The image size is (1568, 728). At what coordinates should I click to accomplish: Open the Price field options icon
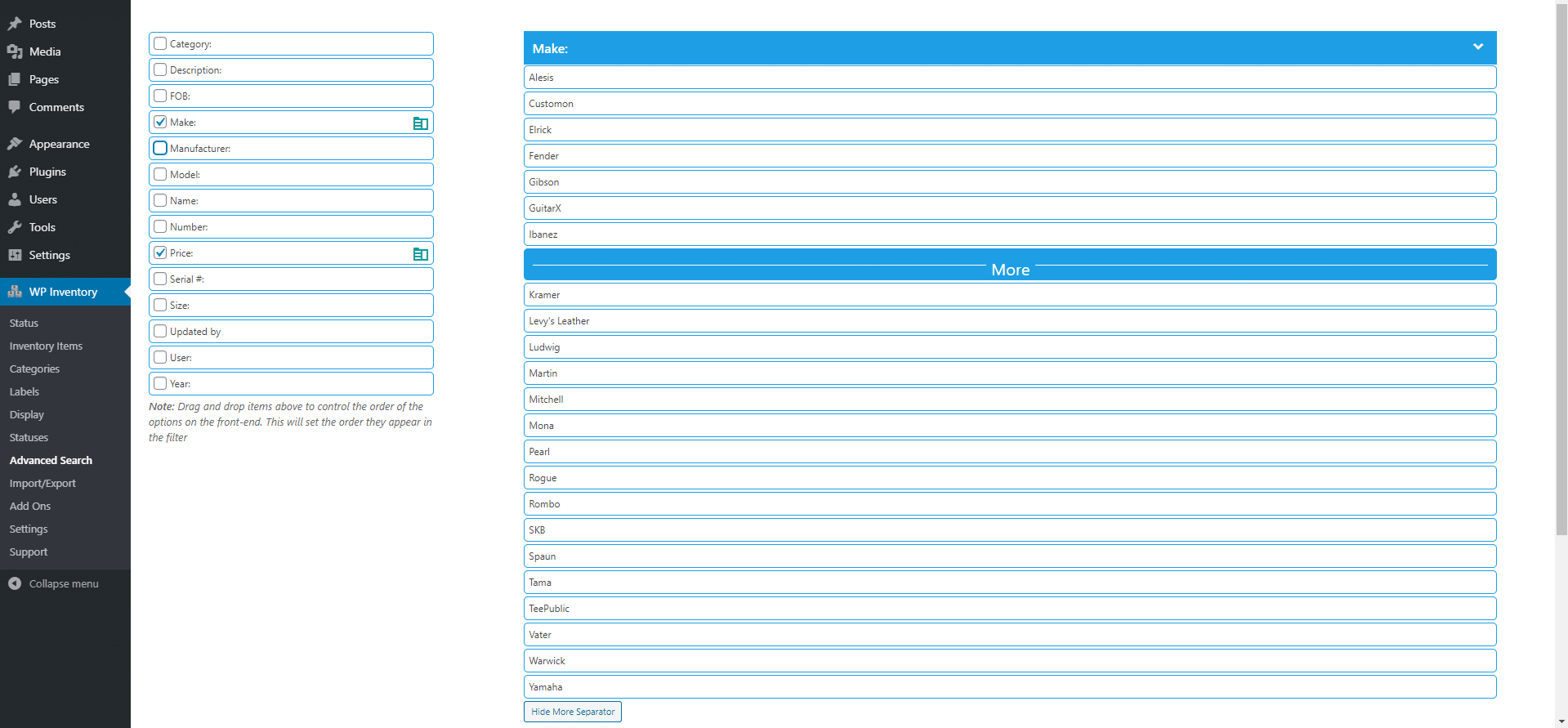click(421, 254)
